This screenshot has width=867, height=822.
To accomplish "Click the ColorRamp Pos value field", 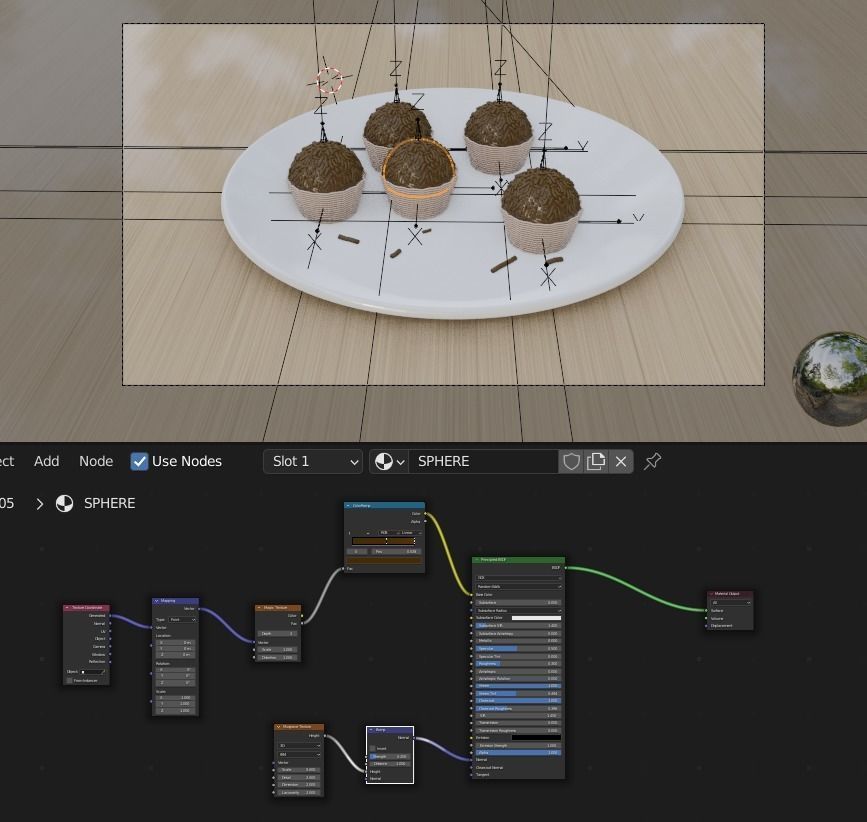I will coord(396,552).
